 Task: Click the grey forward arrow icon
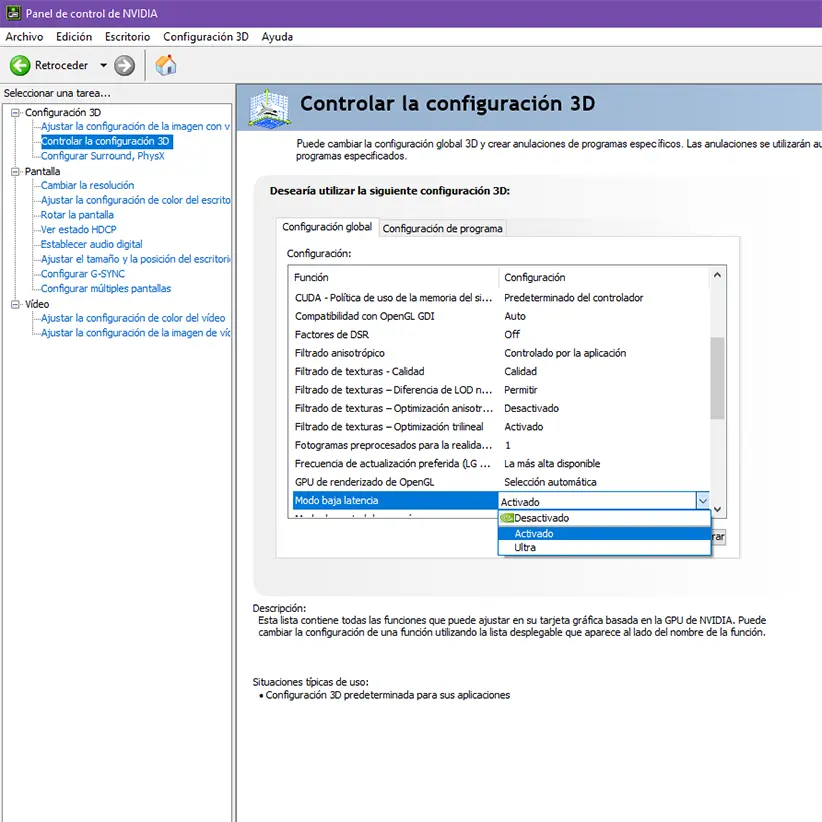click(x=124, y=66)
